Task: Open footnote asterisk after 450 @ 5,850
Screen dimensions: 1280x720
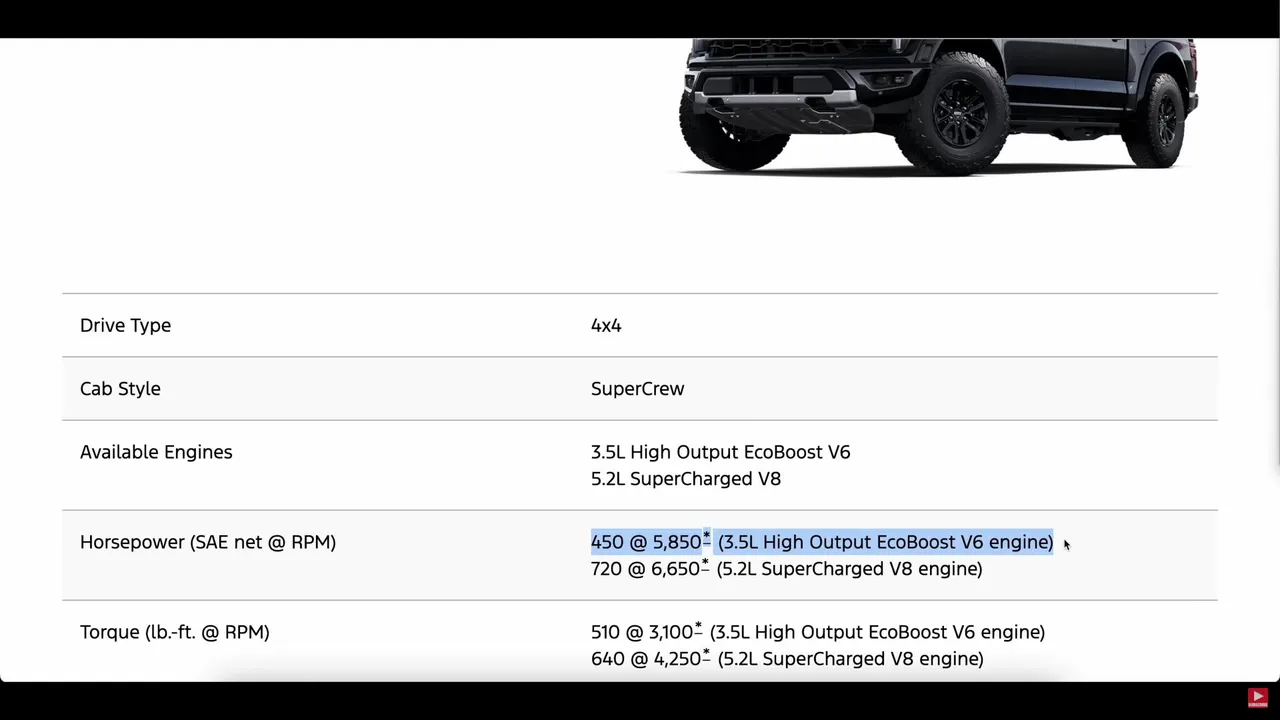Action: [x=706, y=538]
